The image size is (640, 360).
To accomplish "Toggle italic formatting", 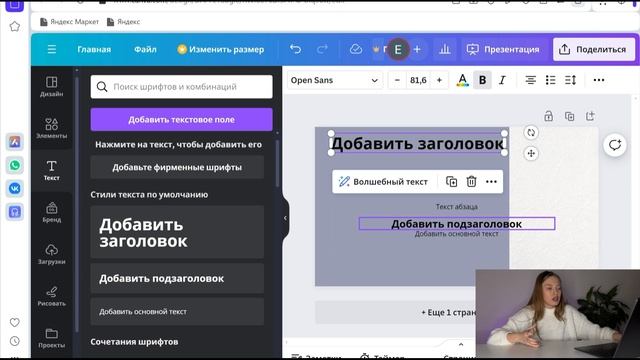I will point(502,80).
